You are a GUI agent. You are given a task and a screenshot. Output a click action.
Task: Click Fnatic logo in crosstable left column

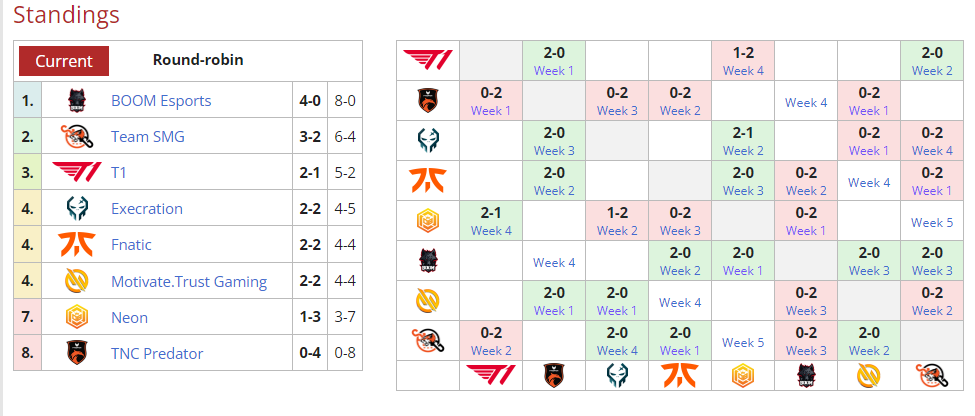click(x=428, y=181)
